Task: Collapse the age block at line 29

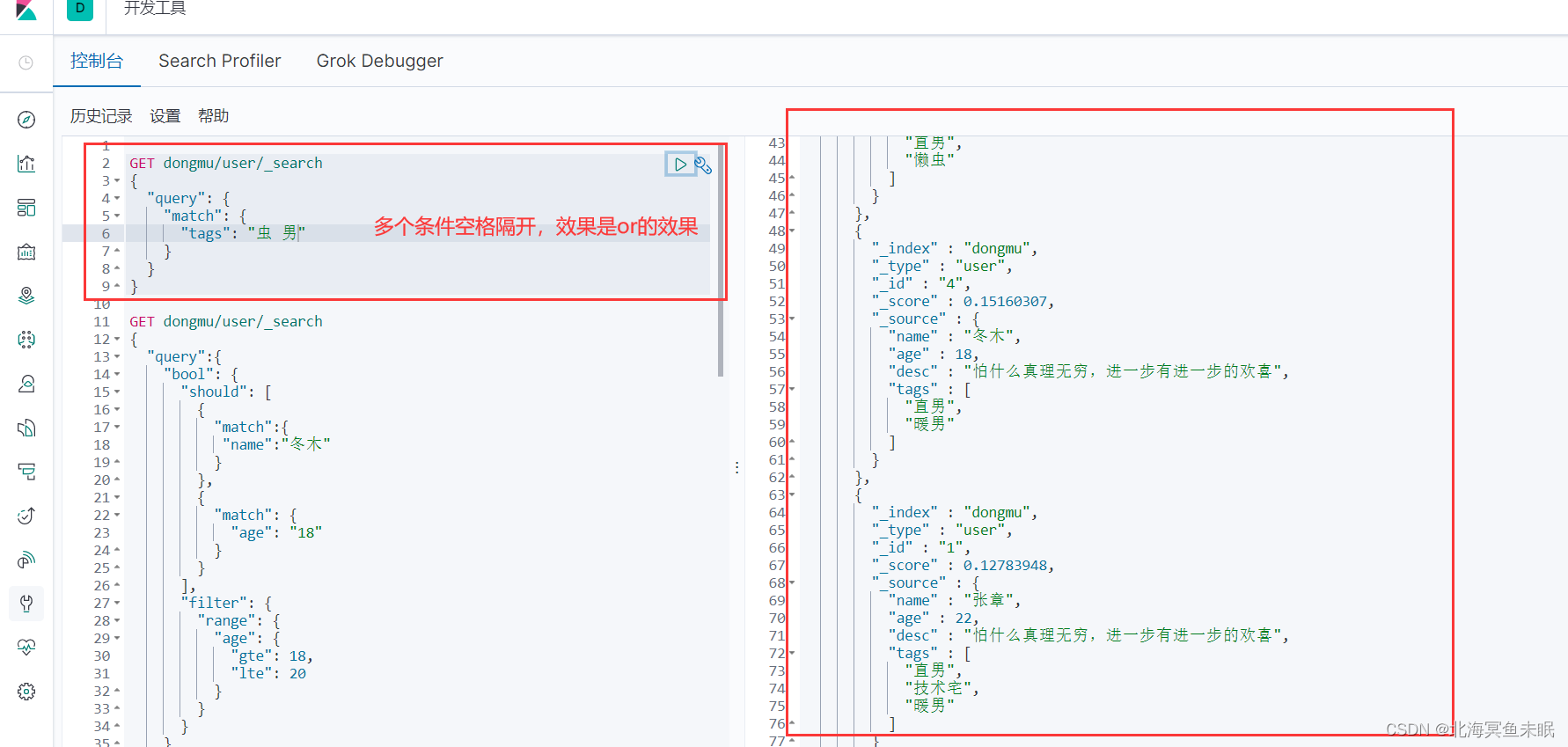Action: click(x=117, y=639)
